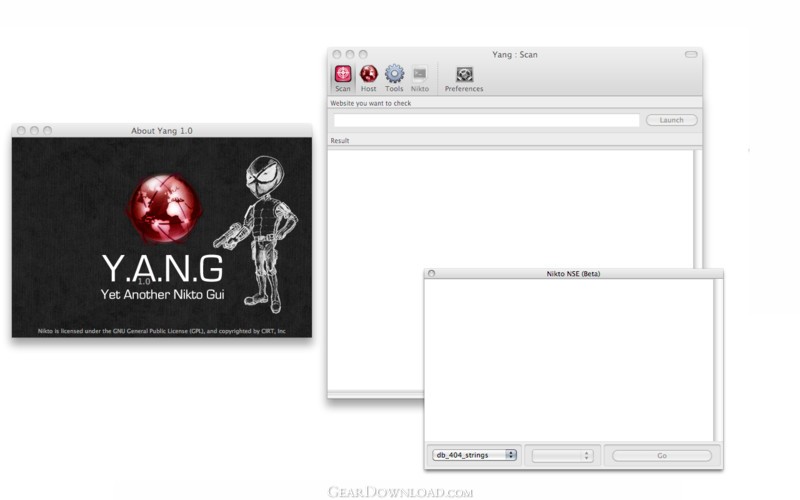Close the Yang : Scan window

coord(337,54)
